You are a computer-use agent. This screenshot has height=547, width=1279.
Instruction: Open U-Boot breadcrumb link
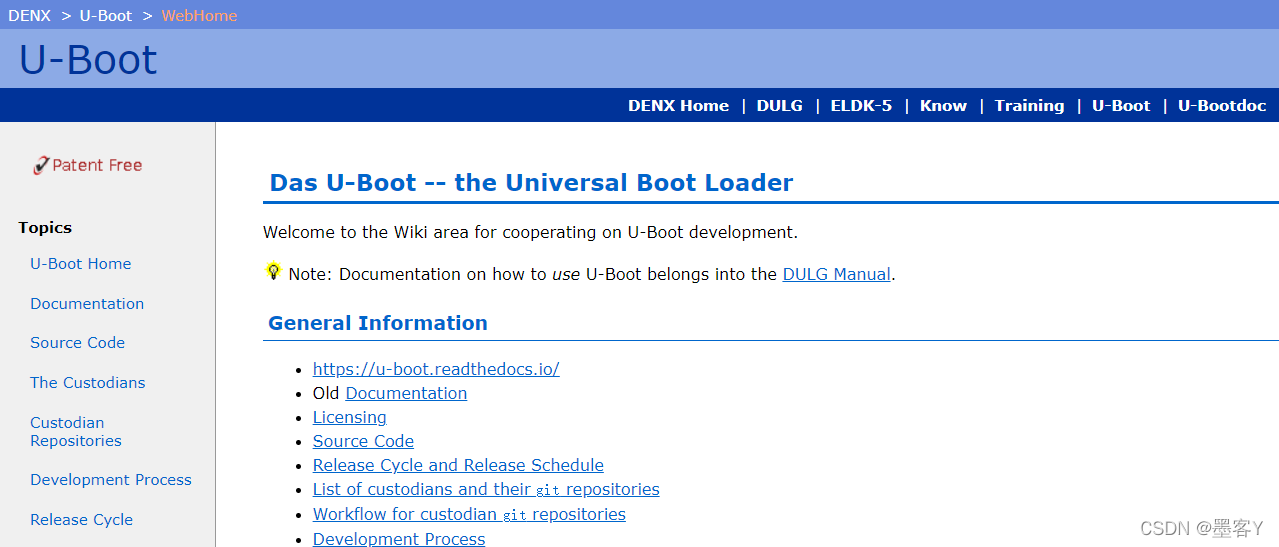pyautogui.click(x=106, y=15)
